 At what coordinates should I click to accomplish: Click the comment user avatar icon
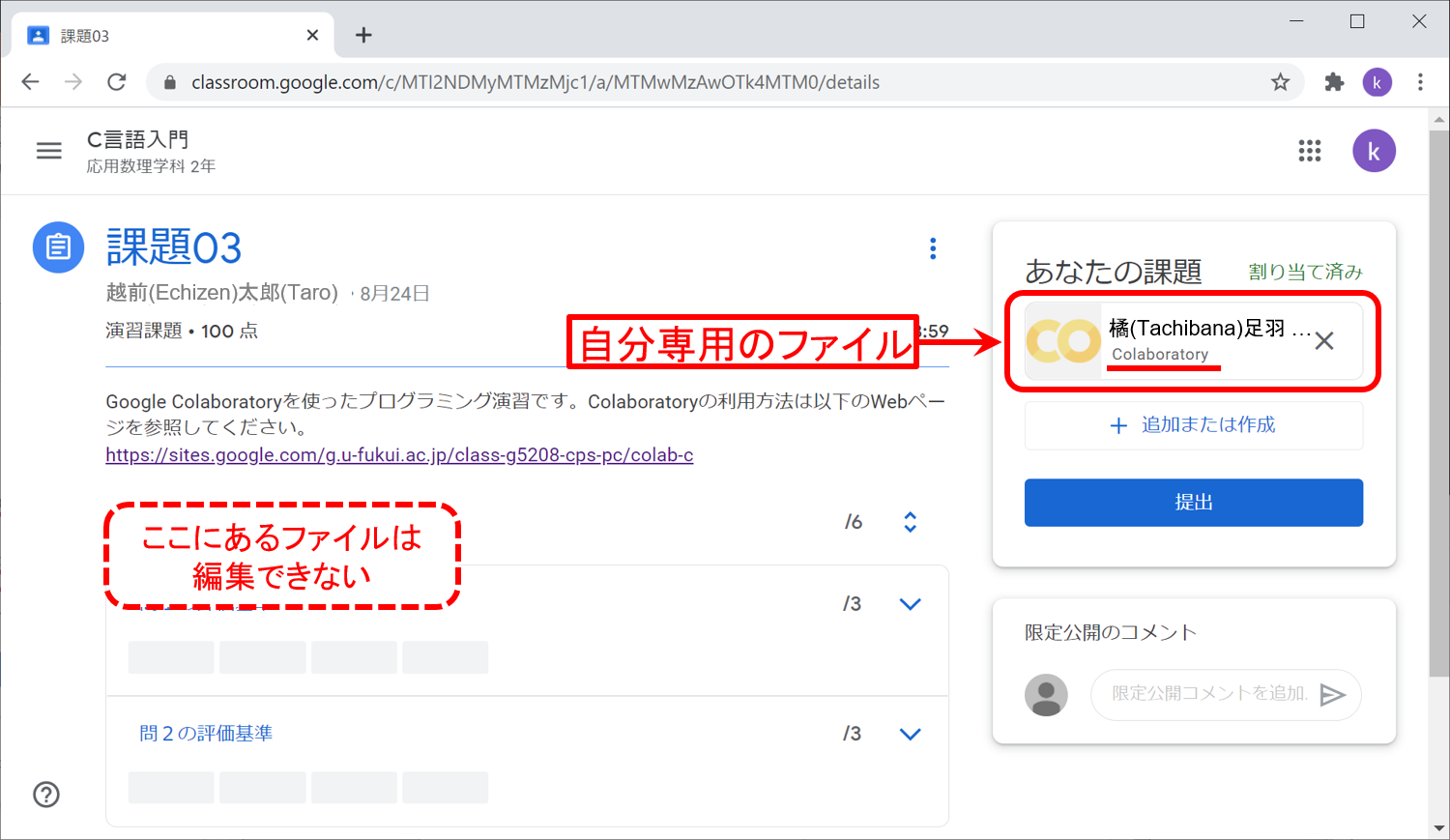1046,695
